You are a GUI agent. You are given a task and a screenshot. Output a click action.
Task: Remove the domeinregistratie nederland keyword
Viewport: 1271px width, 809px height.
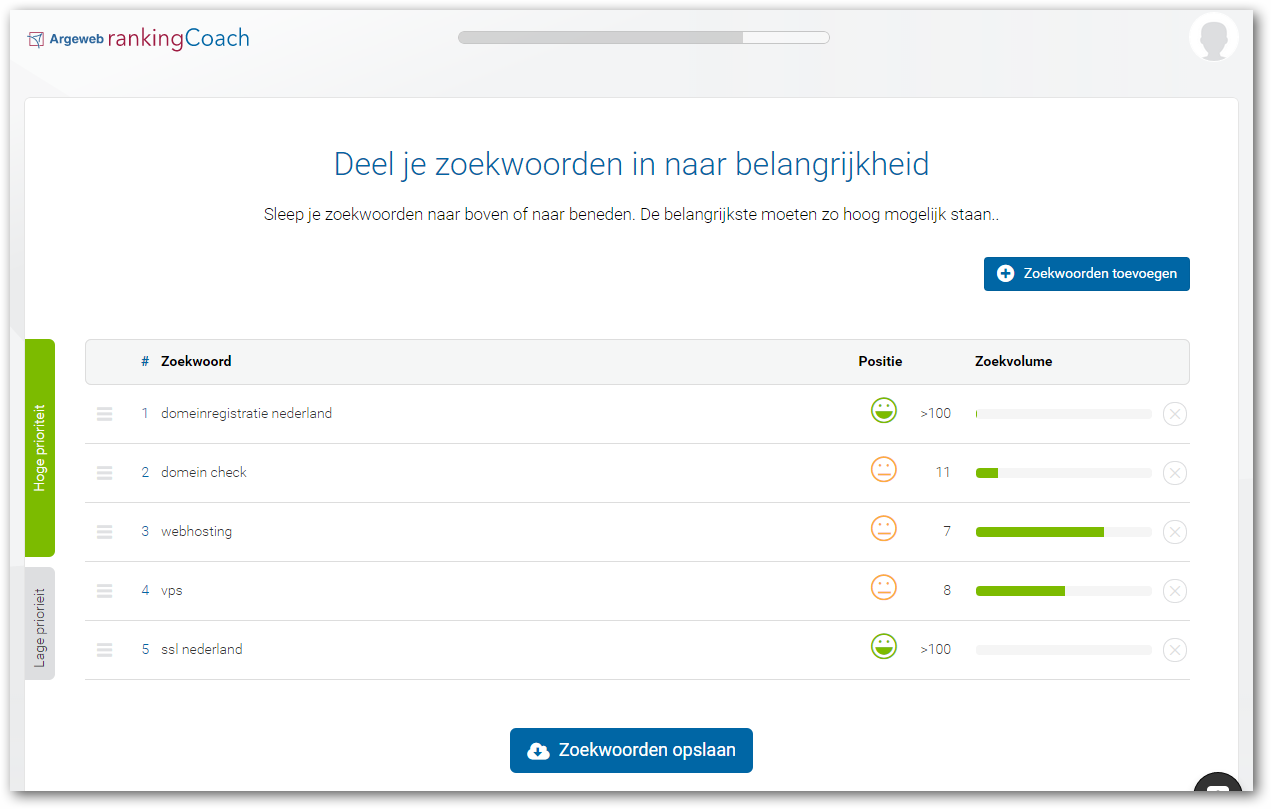(x=1175, y=414)
